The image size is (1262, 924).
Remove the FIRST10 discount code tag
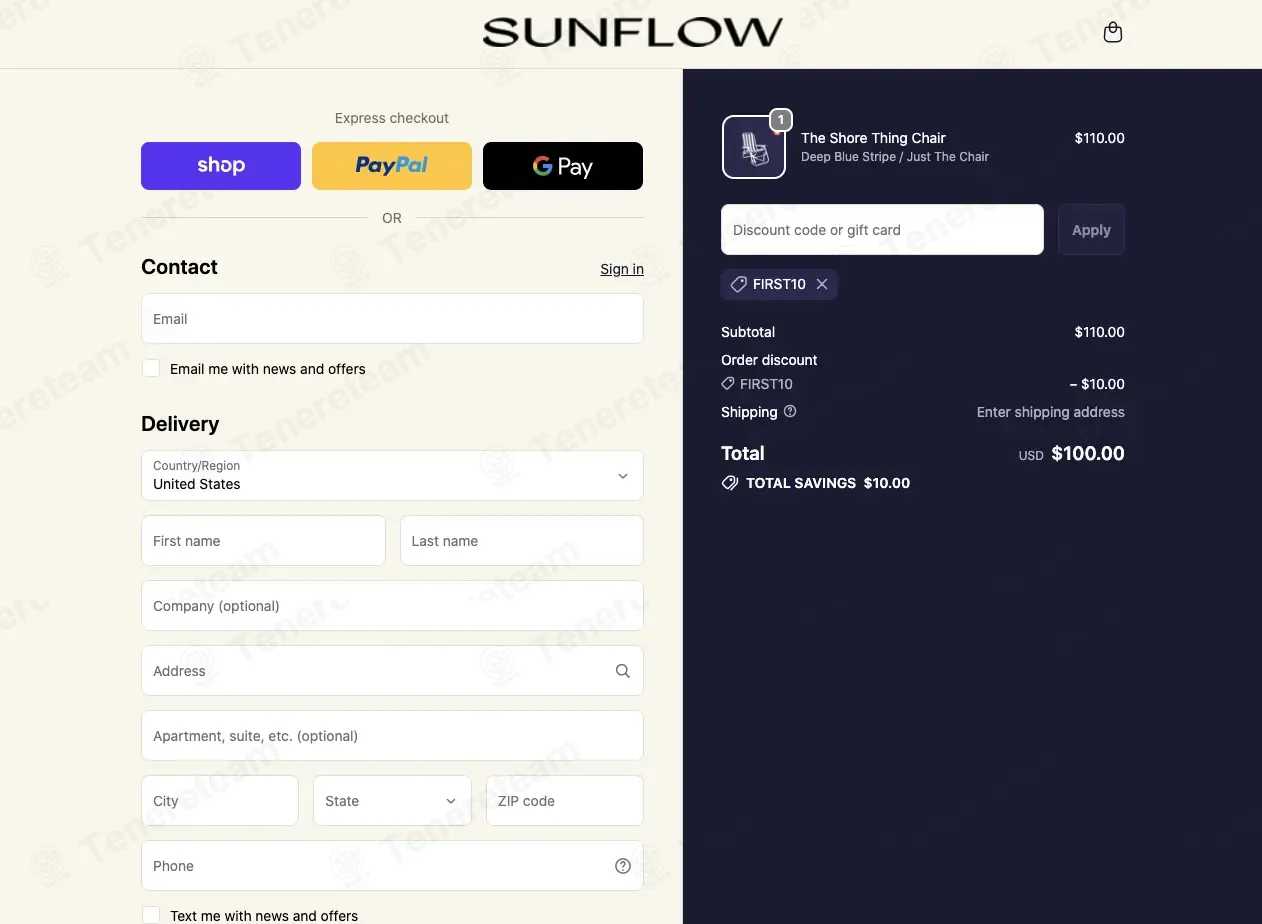(x=822, y=284)
